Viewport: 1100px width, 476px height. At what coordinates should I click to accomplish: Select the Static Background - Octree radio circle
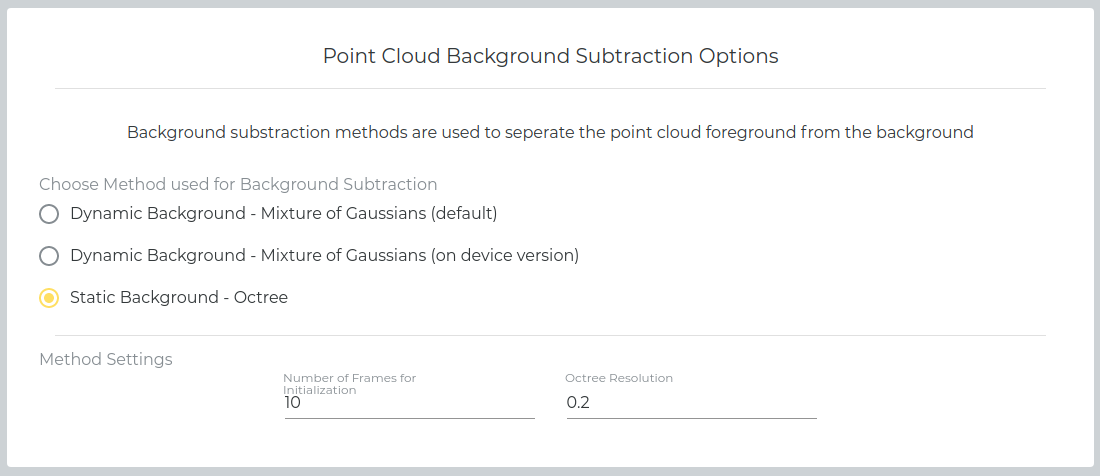(48, 298)
